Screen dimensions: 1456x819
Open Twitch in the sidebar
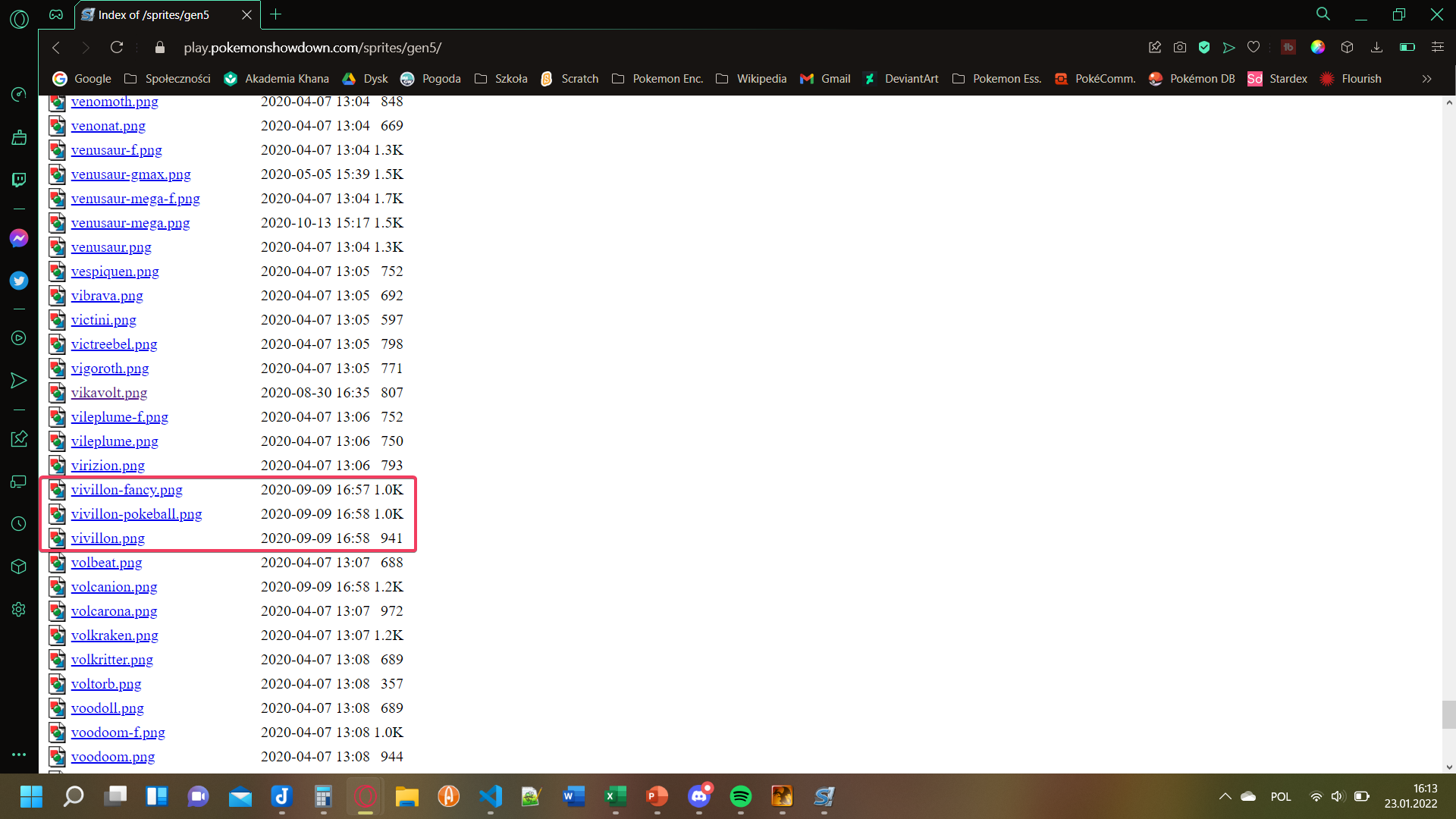click(19, 180)
